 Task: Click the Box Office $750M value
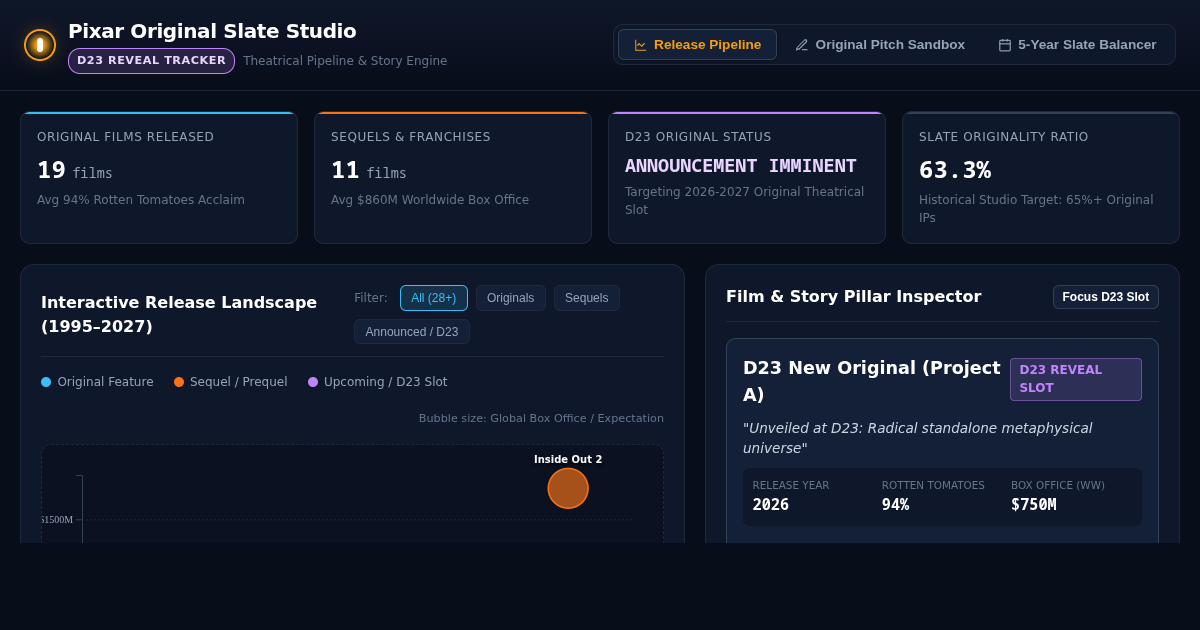[x=1033, y=505]
